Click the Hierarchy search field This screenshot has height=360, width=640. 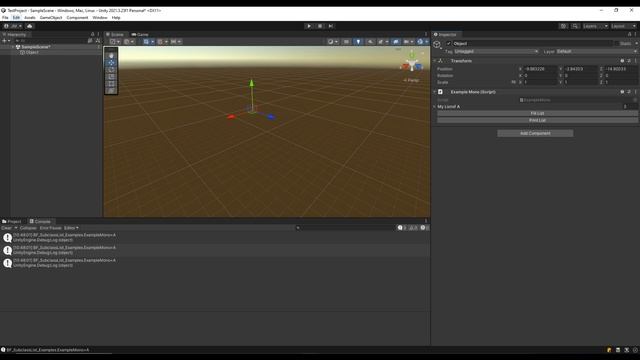[51, 41]
